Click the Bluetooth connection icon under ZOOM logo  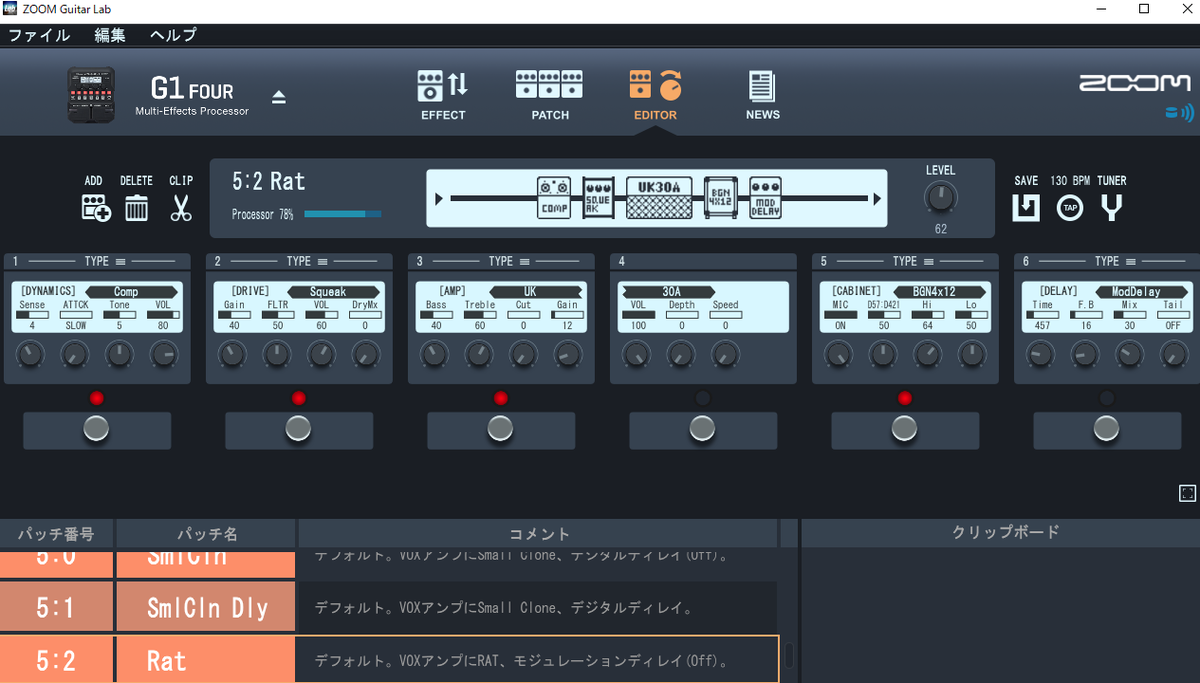click(1179, 113)
